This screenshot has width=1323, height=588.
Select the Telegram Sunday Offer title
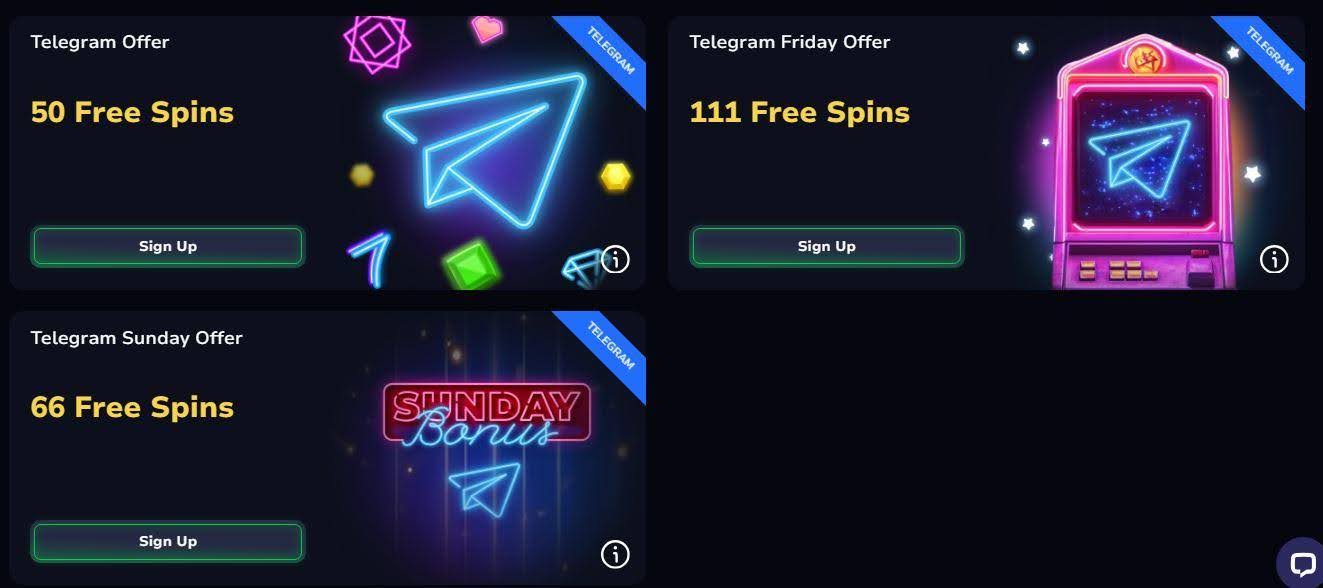pyautogui.click(x=137, y=338)
